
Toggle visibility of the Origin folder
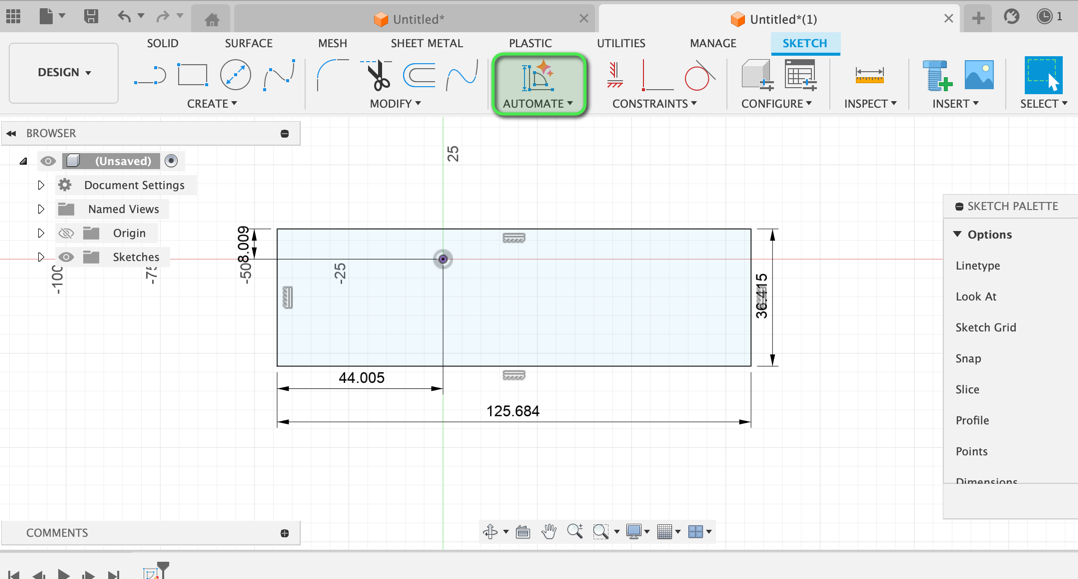pyautogui.click(x=66, y=232)
